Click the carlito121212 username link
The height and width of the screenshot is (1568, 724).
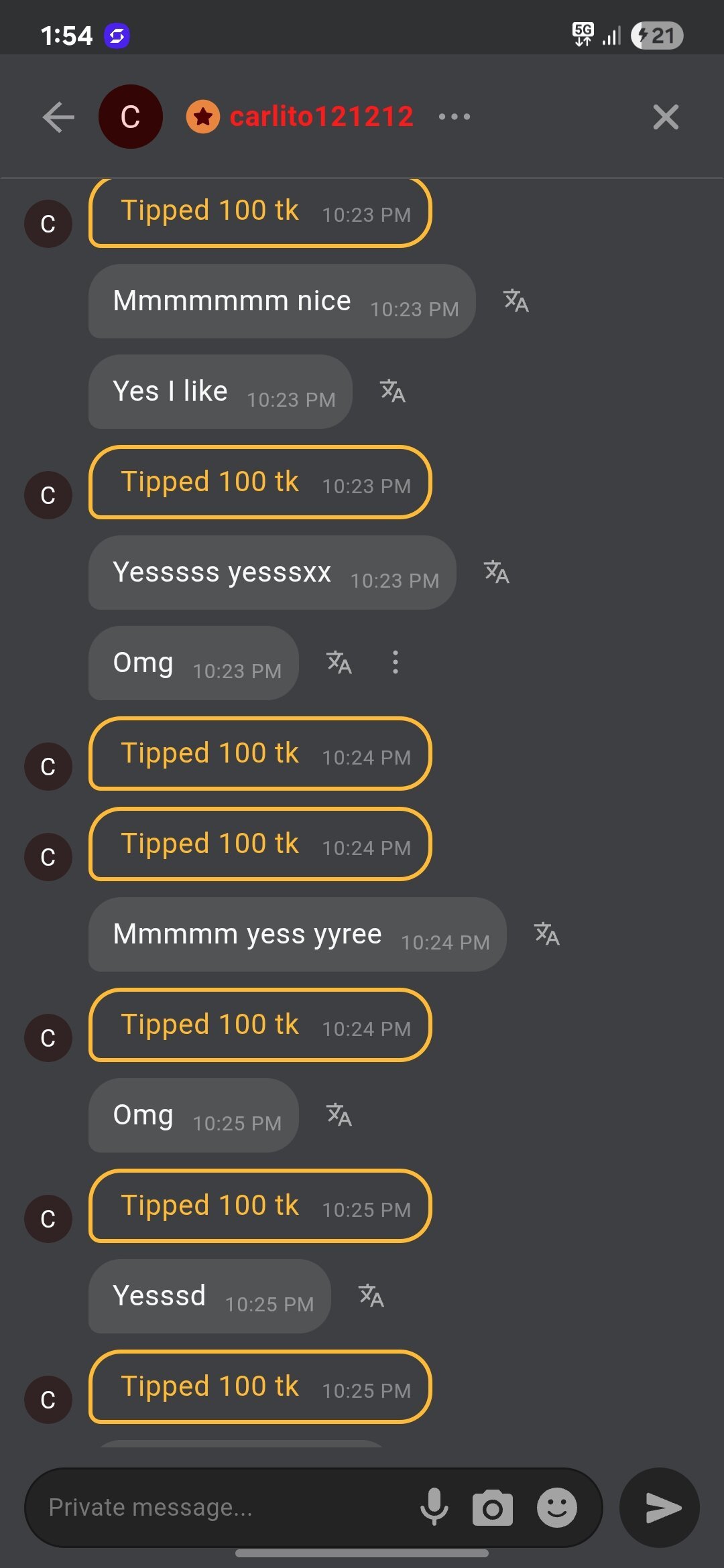coord(321,117)
